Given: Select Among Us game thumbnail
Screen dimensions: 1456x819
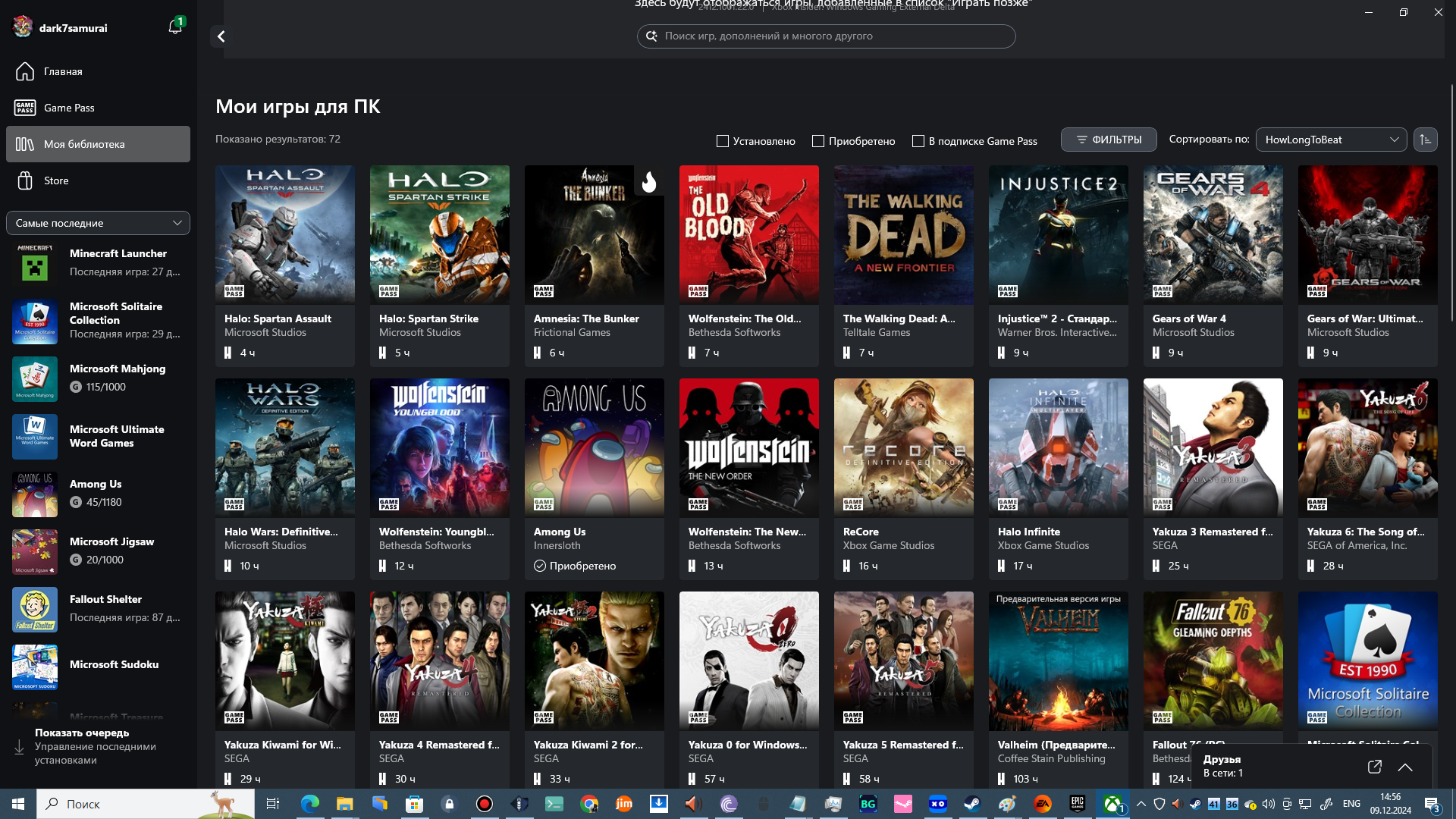Looking at the screenshot, I should click(594, 448).
